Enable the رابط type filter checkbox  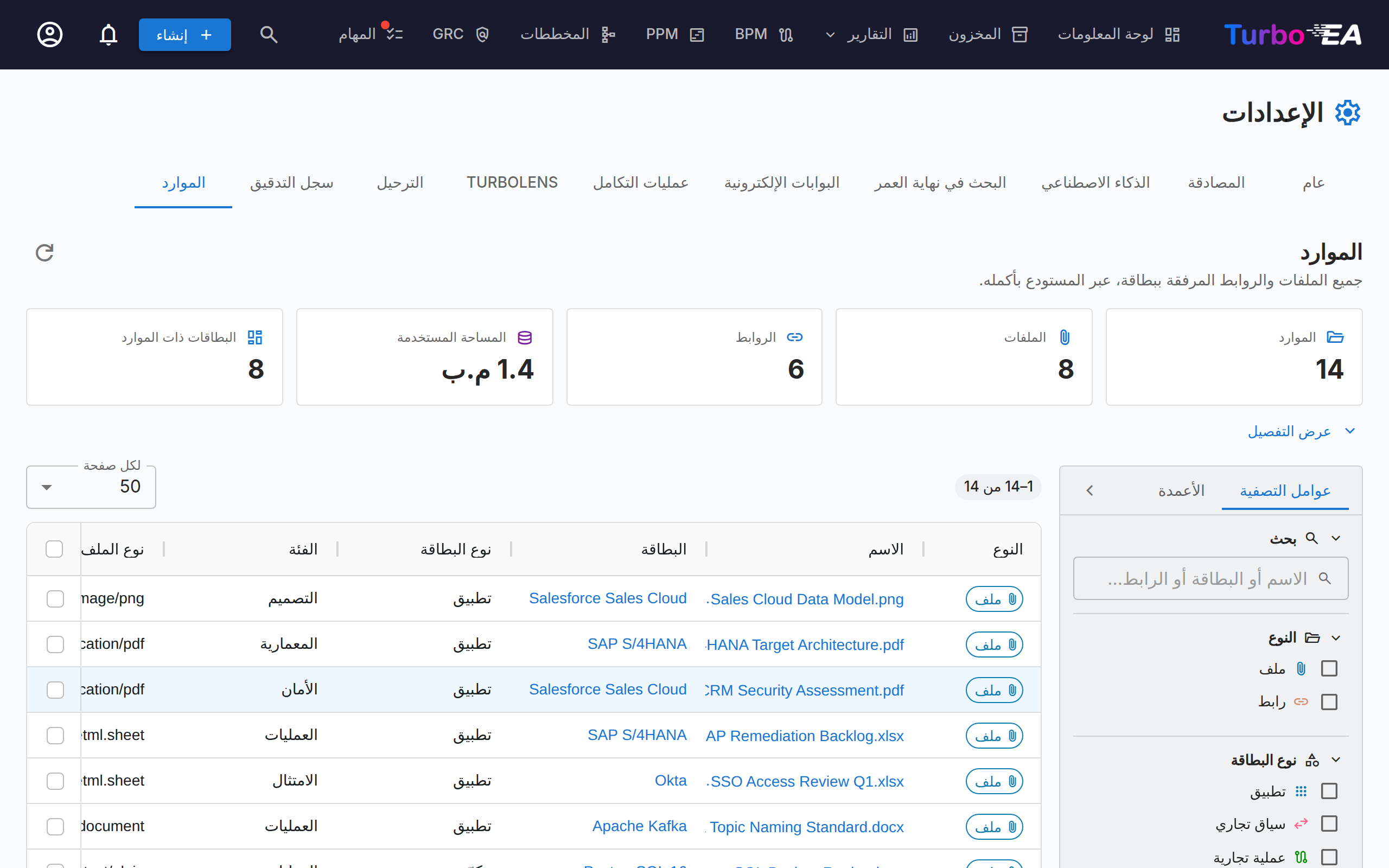click(1329, 701)
